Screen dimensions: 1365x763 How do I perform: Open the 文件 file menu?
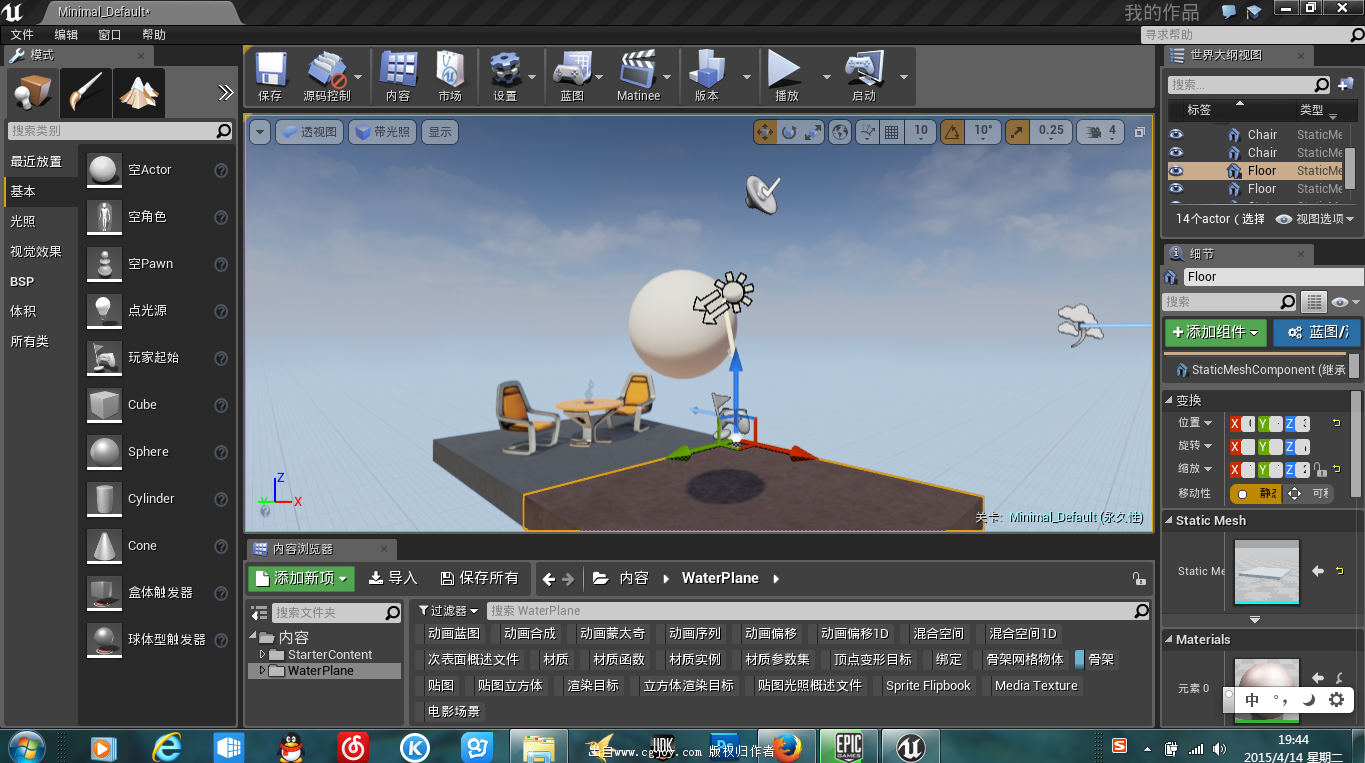(22, 35)
